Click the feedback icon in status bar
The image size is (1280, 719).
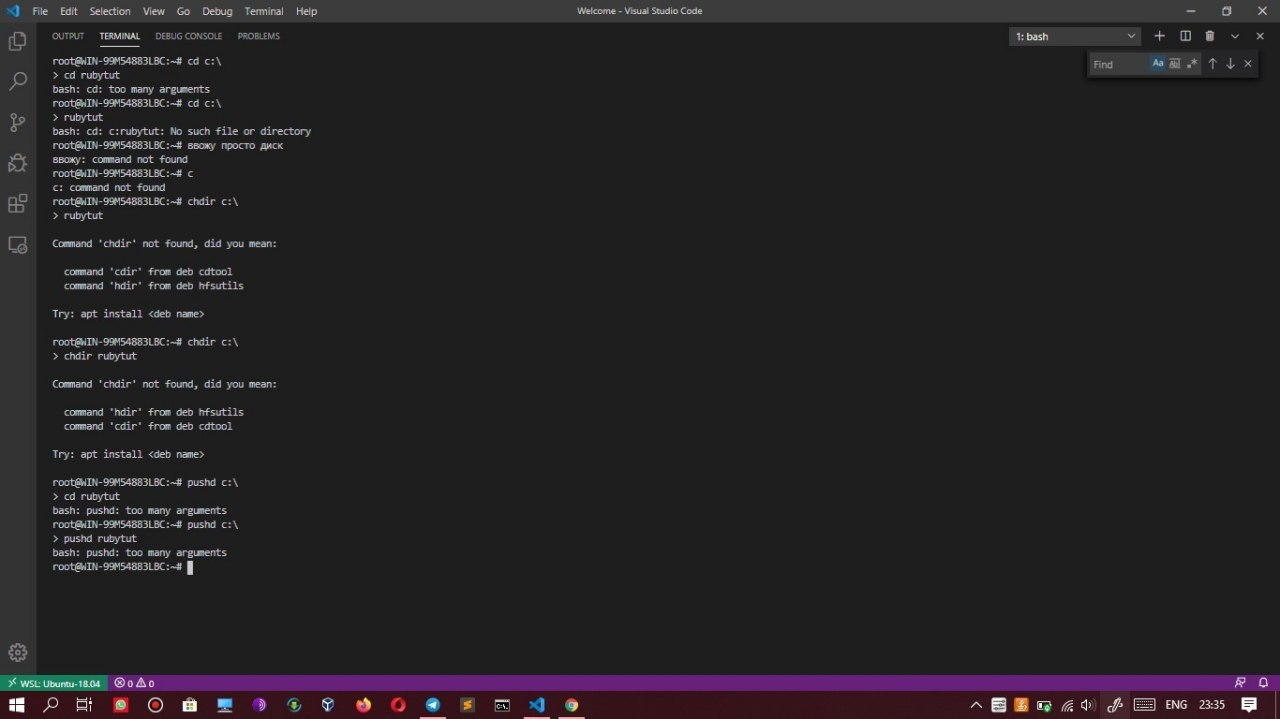click(x=1240, y=683)
